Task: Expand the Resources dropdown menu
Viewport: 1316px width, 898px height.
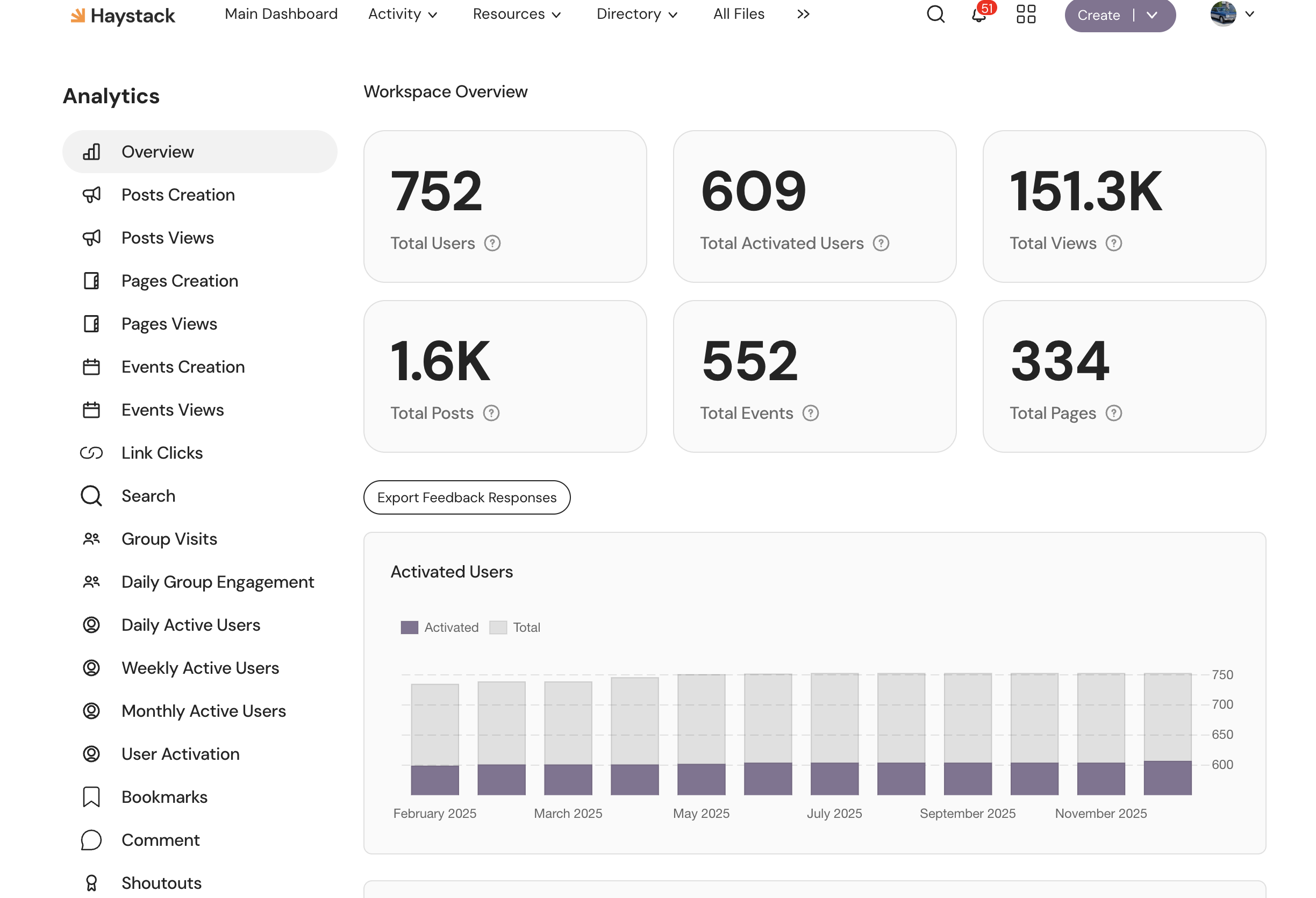Action: coord(517,14)
